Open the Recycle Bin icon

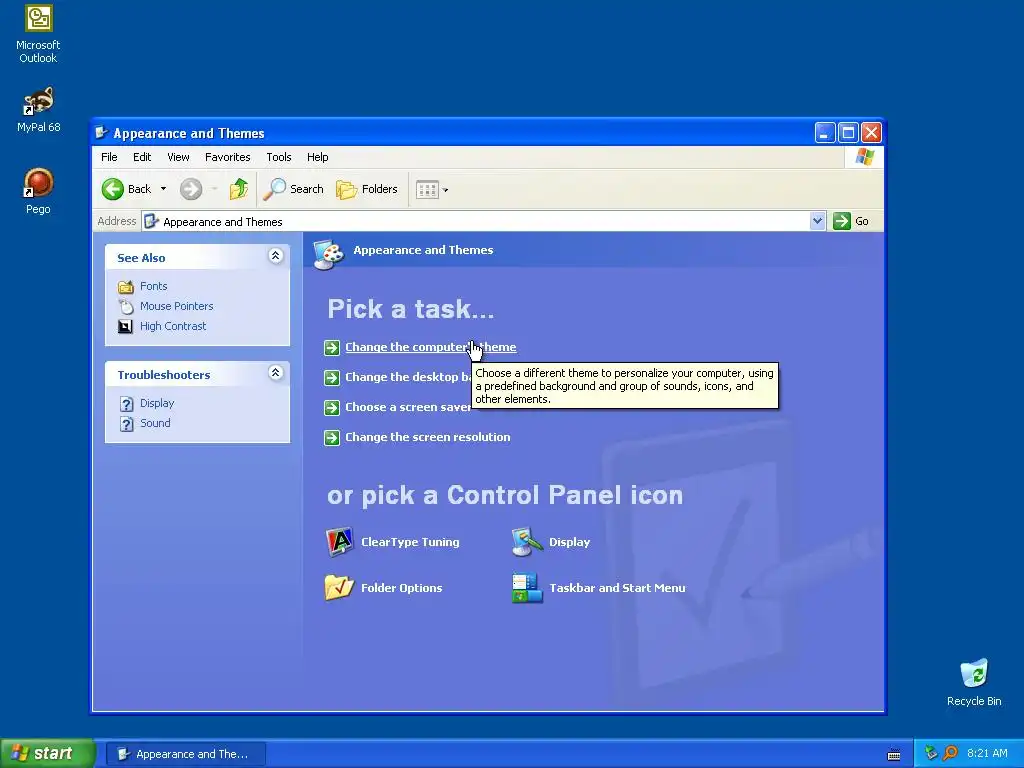[974, 682]
